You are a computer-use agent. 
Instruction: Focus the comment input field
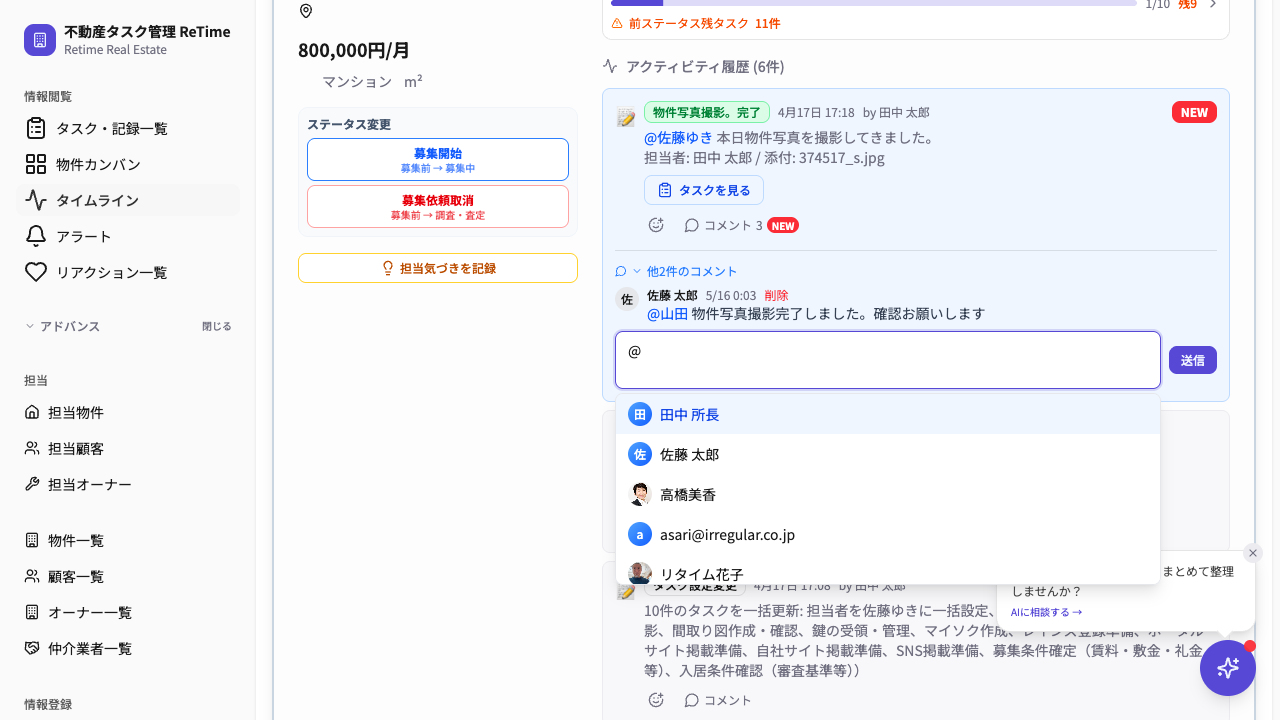point(888,360)
